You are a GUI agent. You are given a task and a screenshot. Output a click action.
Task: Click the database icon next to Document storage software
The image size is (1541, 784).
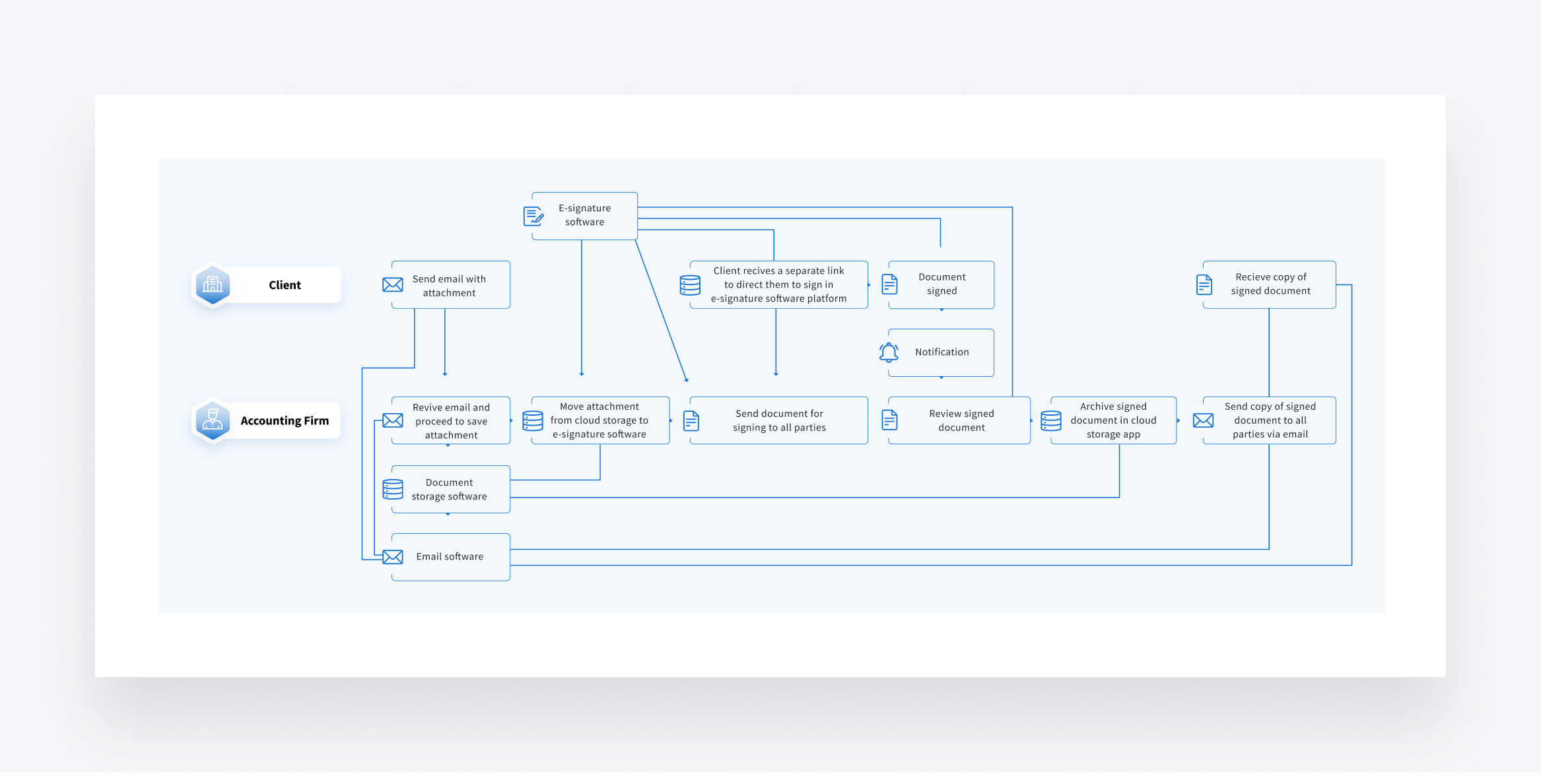click(393, 490)
